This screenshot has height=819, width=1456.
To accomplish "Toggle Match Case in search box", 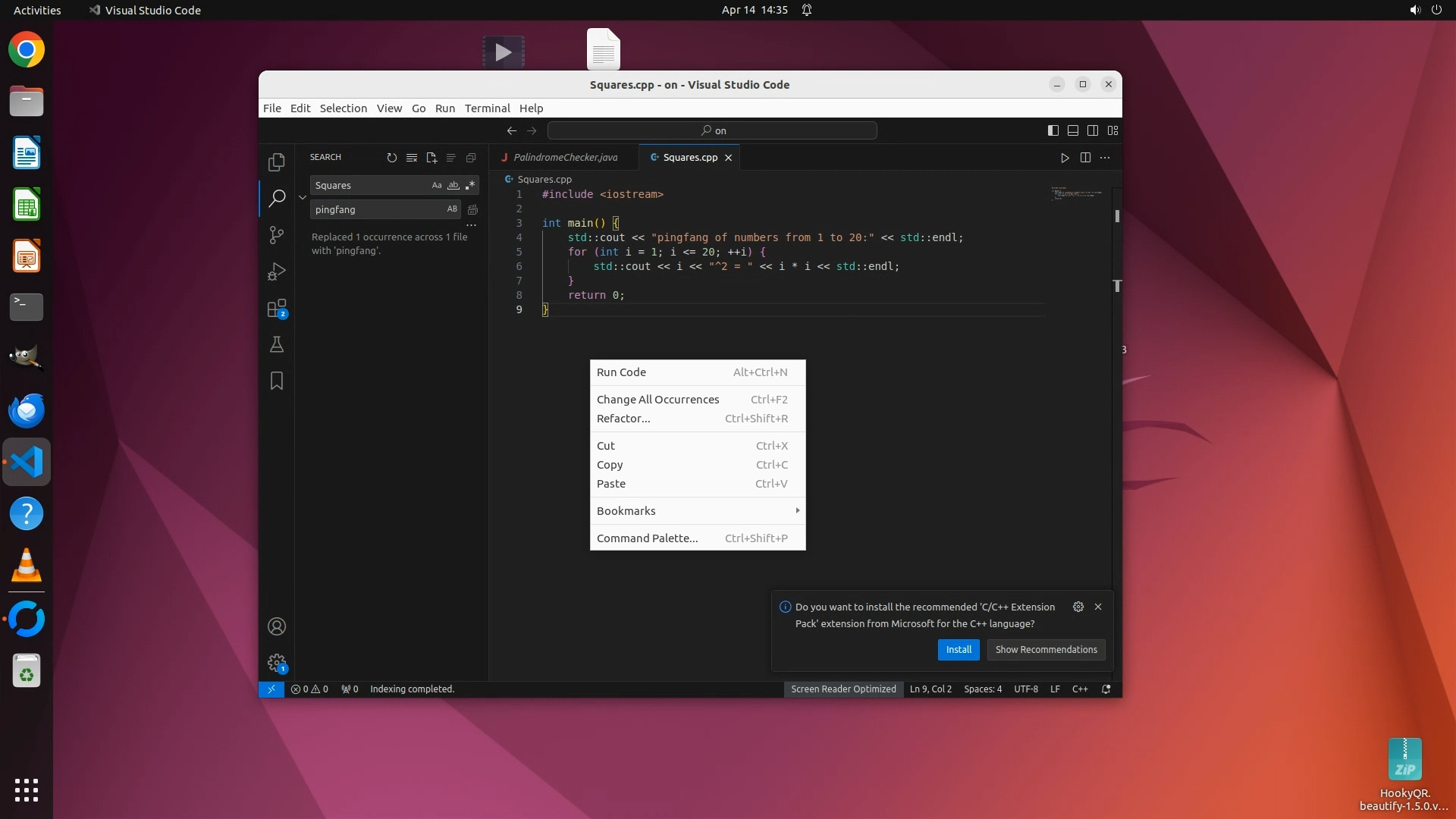I will (437, 186).
